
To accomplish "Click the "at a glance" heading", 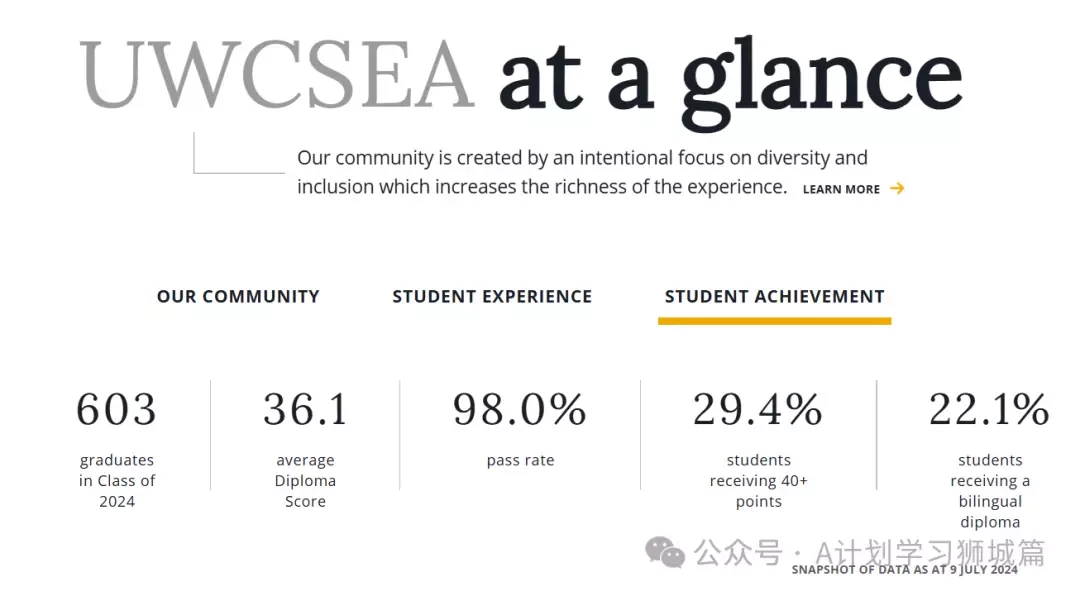I will [x=730, y=81].
